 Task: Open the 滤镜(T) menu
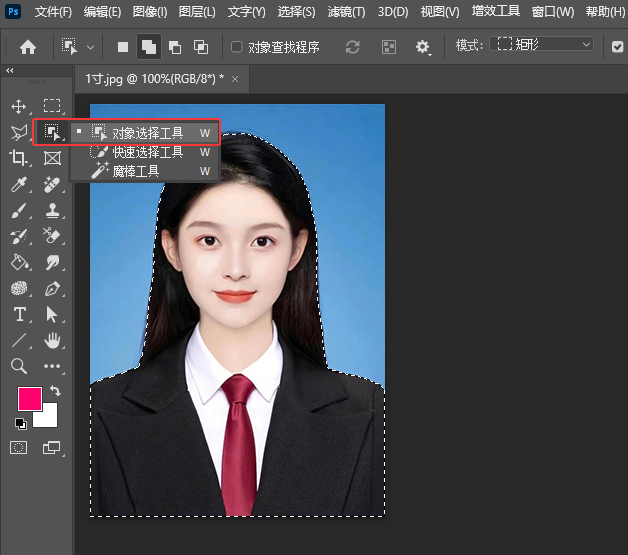pos(346,12)
